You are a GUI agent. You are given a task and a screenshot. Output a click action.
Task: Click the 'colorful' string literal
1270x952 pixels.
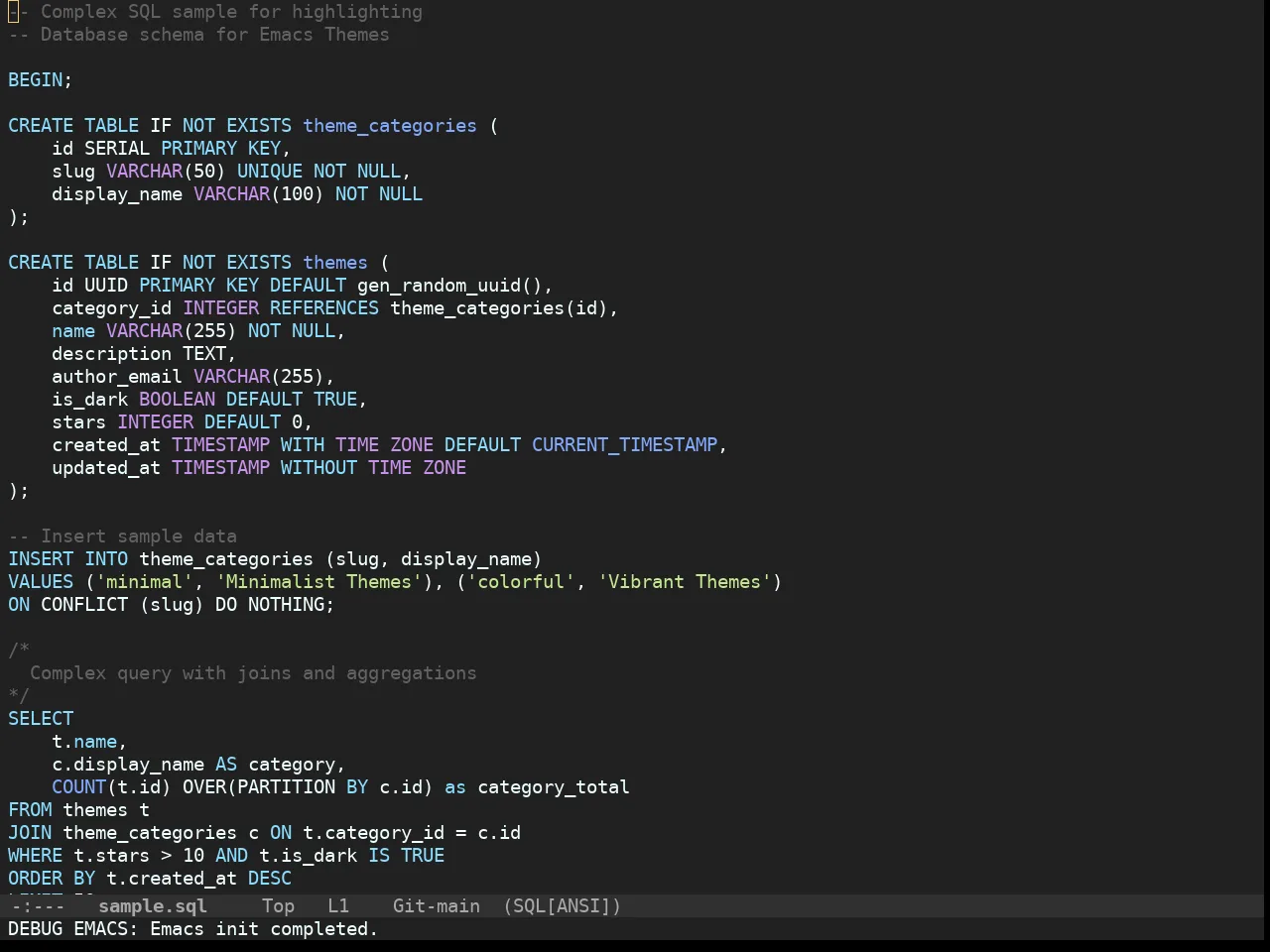tap(521, 582)
